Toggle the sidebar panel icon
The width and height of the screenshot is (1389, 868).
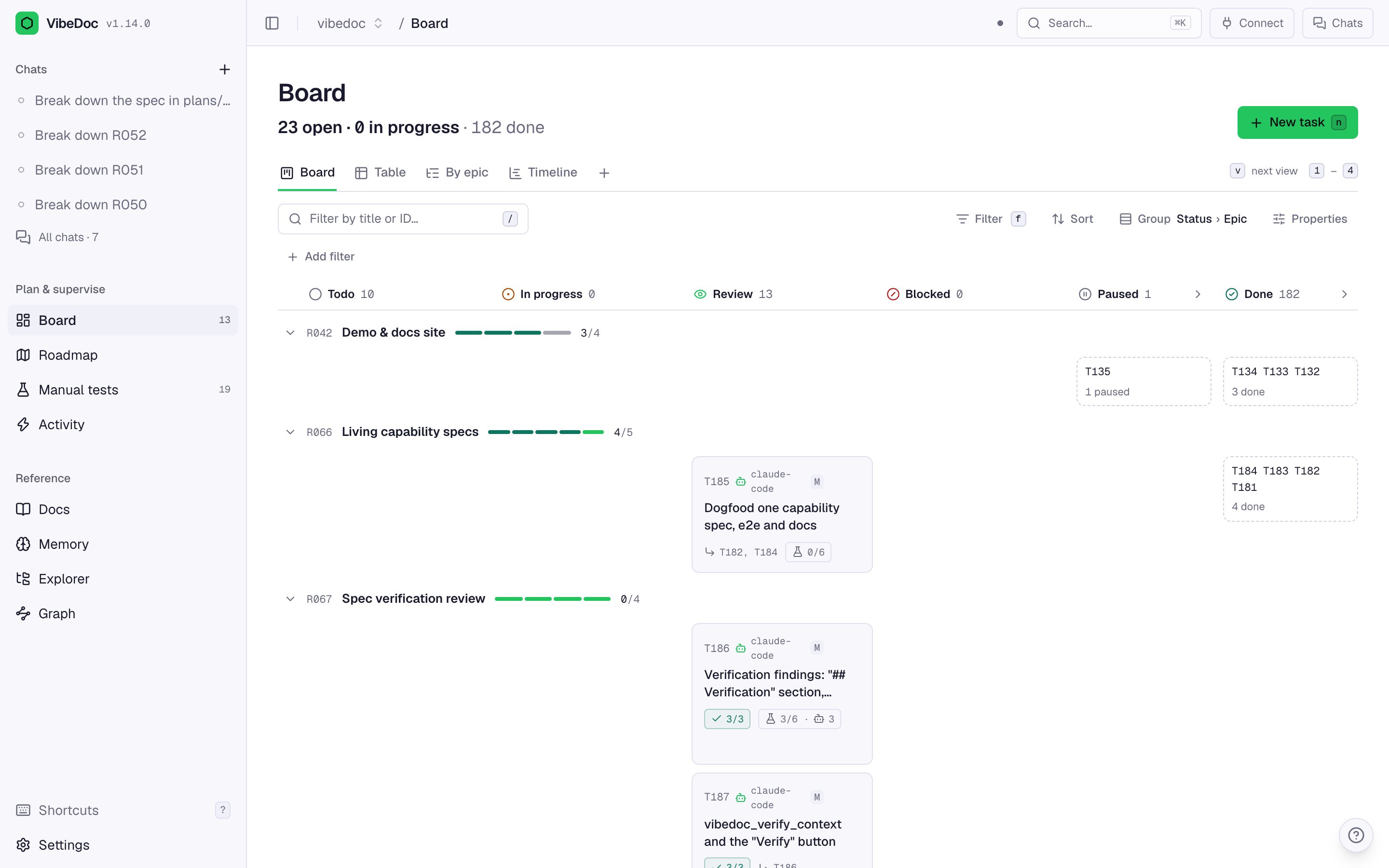pos(272,23)
